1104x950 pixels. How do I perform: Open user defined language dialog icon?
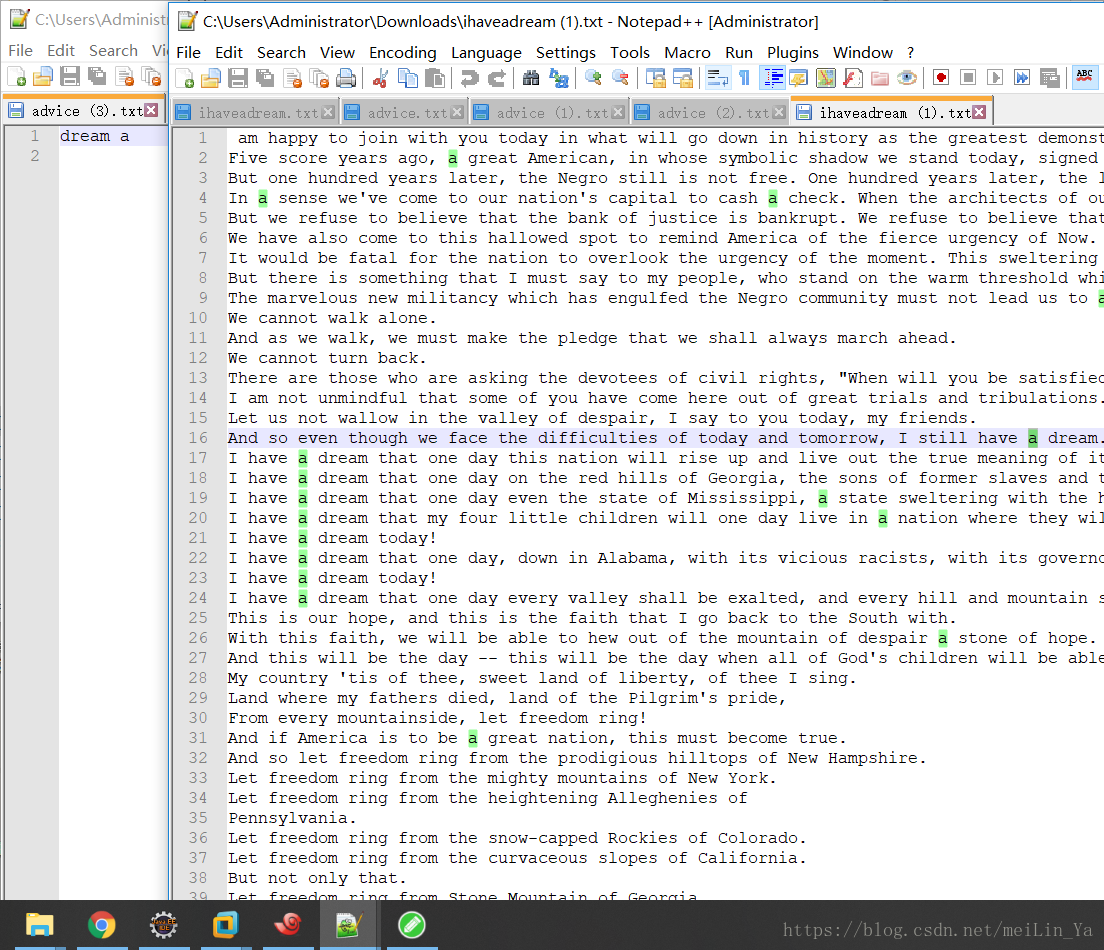pyautogui.click(x=798, y=78)
